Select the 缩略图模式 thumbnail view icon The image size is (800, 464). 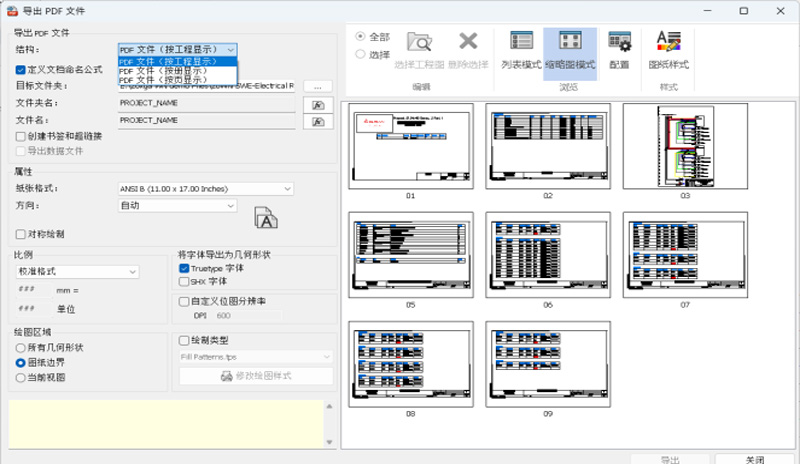pos(571,49)
